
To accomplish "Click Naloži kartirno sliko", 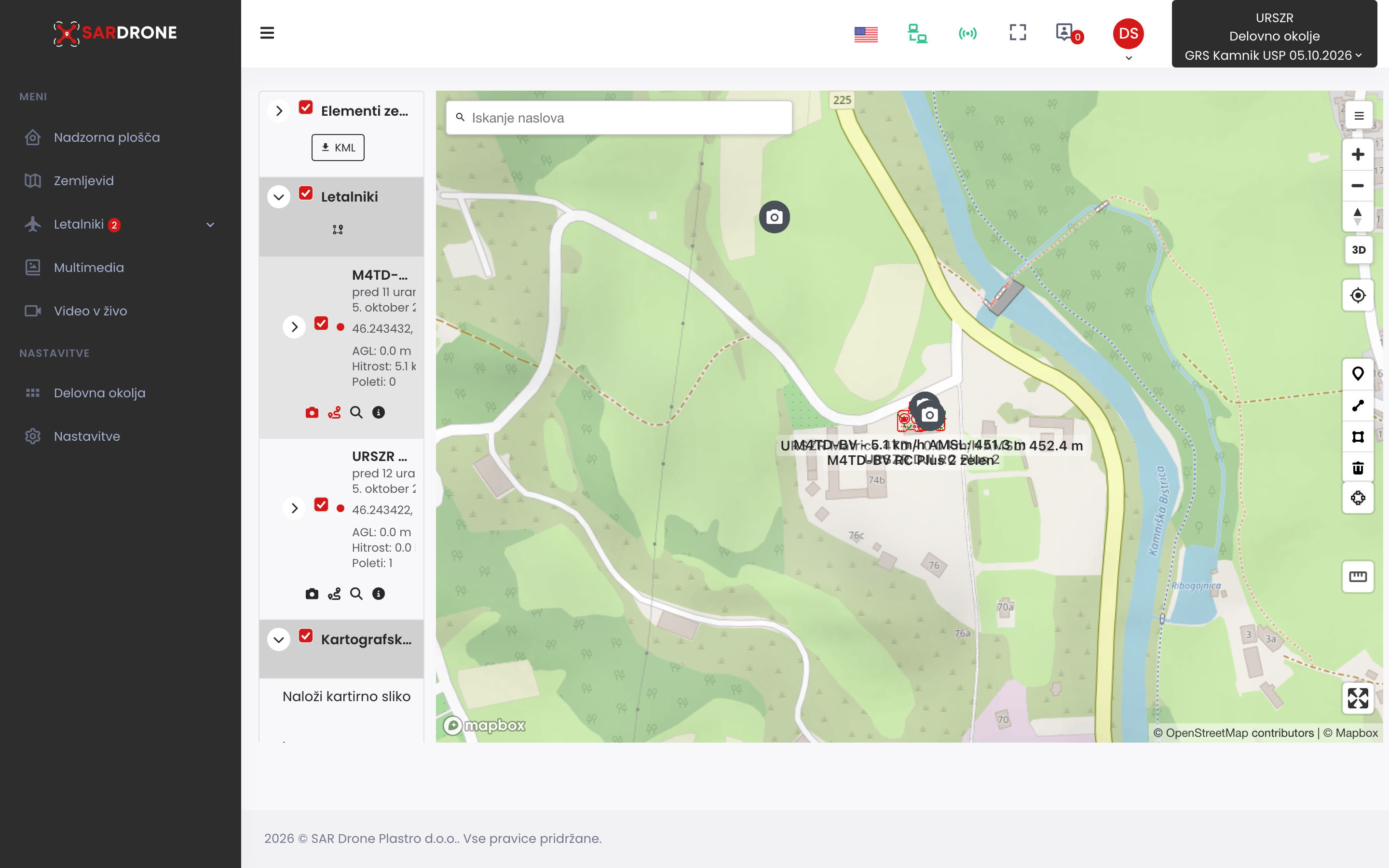I will point(346,696).
